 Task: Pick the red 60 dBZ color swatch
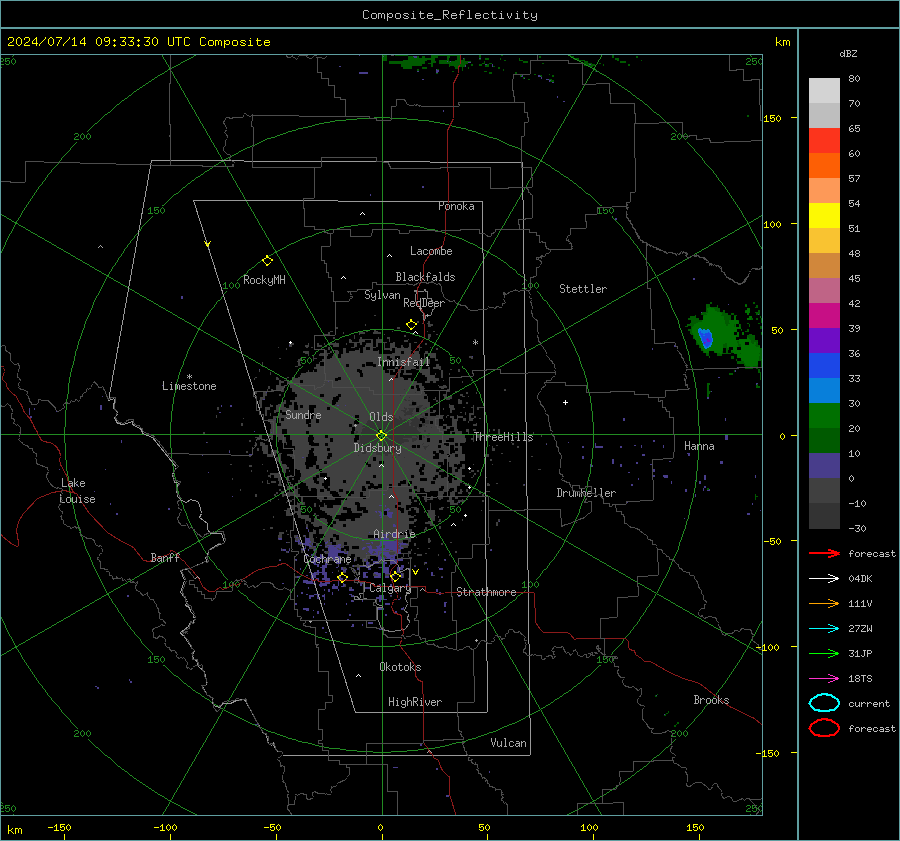(x=824, y=140)
